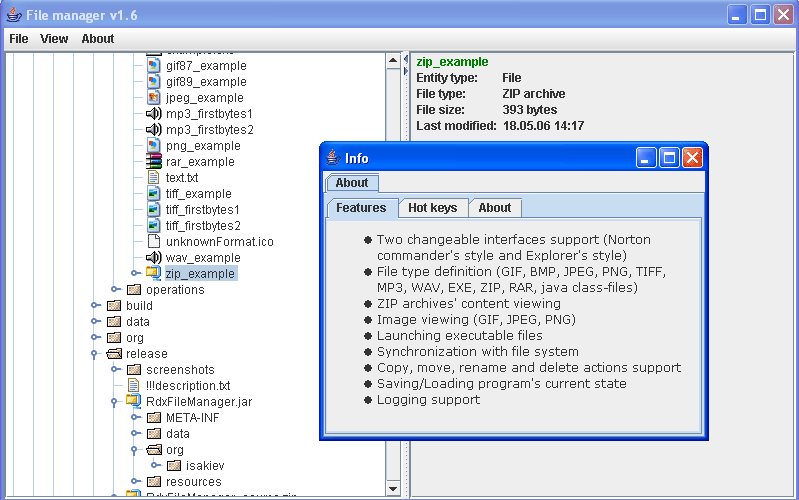Select the tiff_firstbytes2 file name
Viewport: 799px width, 500px height.
coord(203,225)
